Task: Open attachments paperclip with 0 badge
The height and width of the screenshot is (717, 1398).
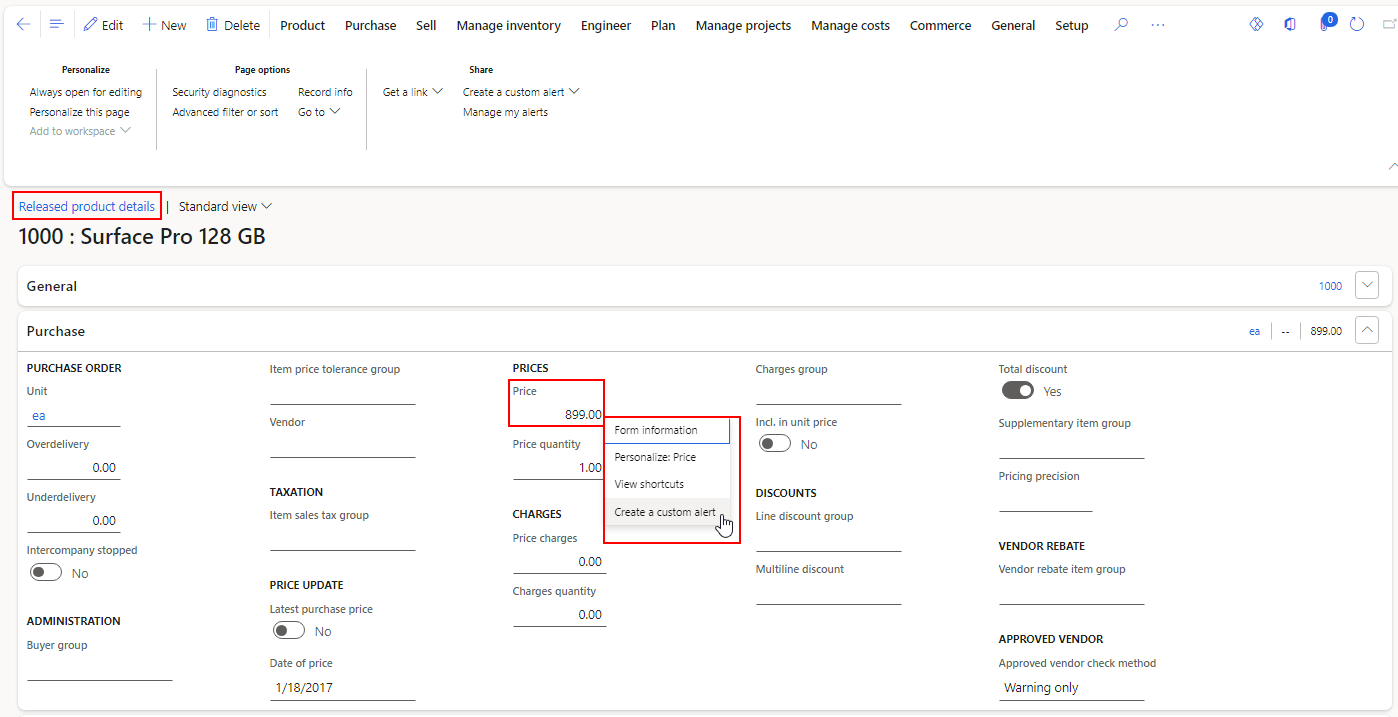Action: coord(1326,23)
